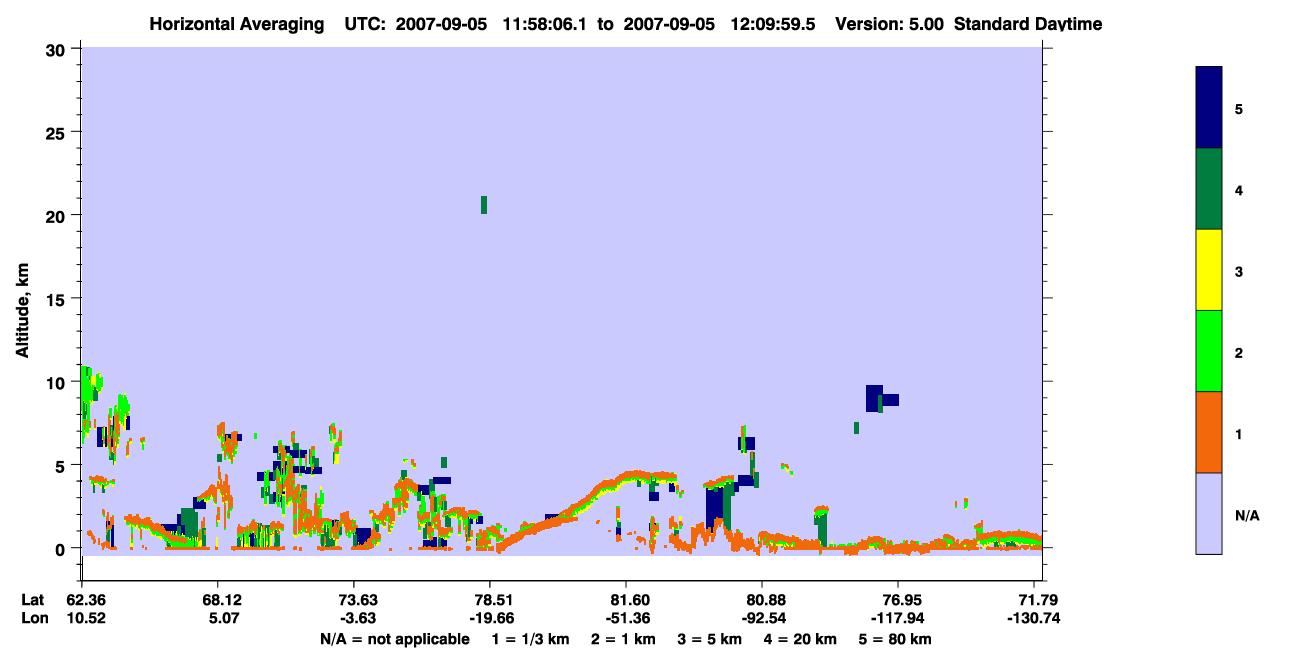
Task: Click the '5 = 80 km' key text
Action: coord(895,639)
